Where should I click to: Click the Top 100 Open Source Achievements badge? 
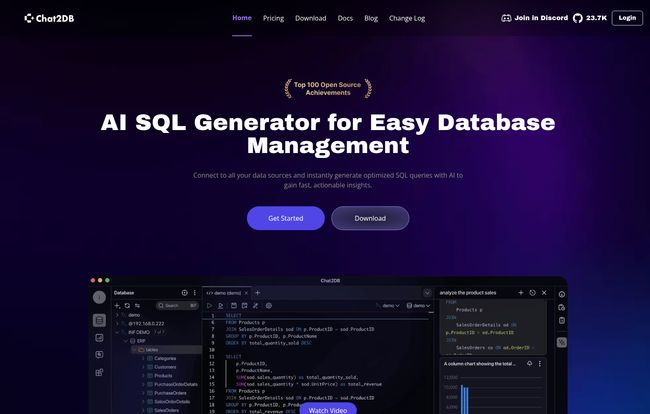pos(328,88)
